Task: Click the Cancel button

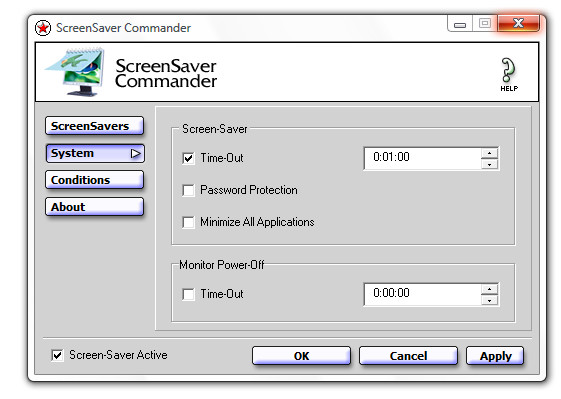Action: [408, 356]
